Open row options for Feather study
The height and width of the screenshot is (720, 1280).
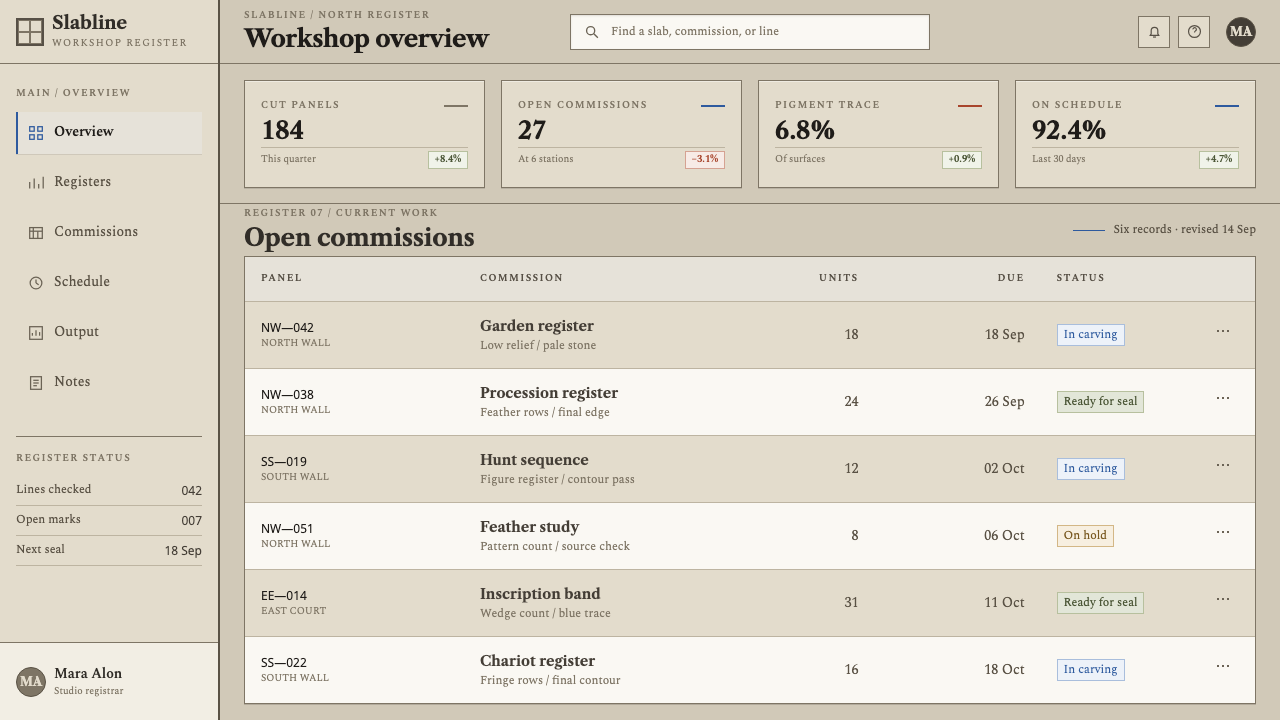(x=1223, y=533)
